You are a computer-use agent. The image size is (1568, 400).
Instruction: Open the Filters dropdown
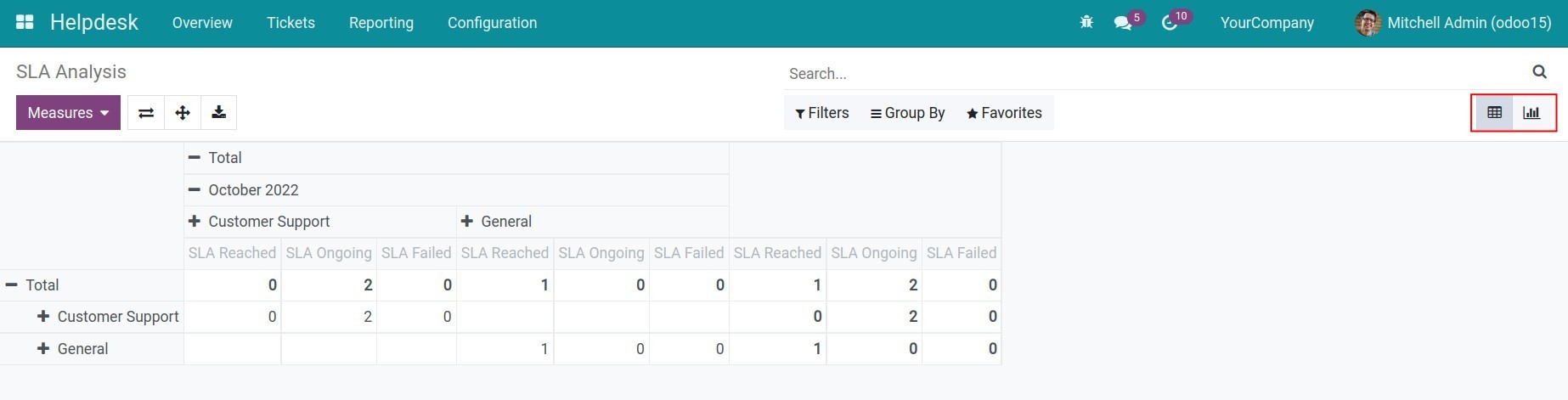(821, 113)
